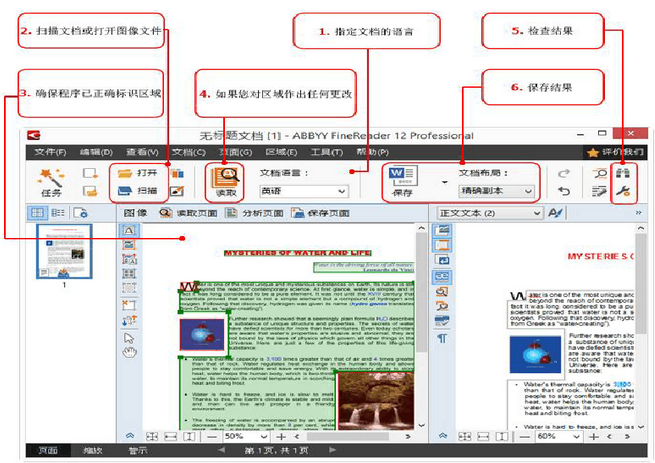Image resolution: width=655 pixels, height=463 pixels.
Task: Select the draw table area tool
Action: (129, 273)
